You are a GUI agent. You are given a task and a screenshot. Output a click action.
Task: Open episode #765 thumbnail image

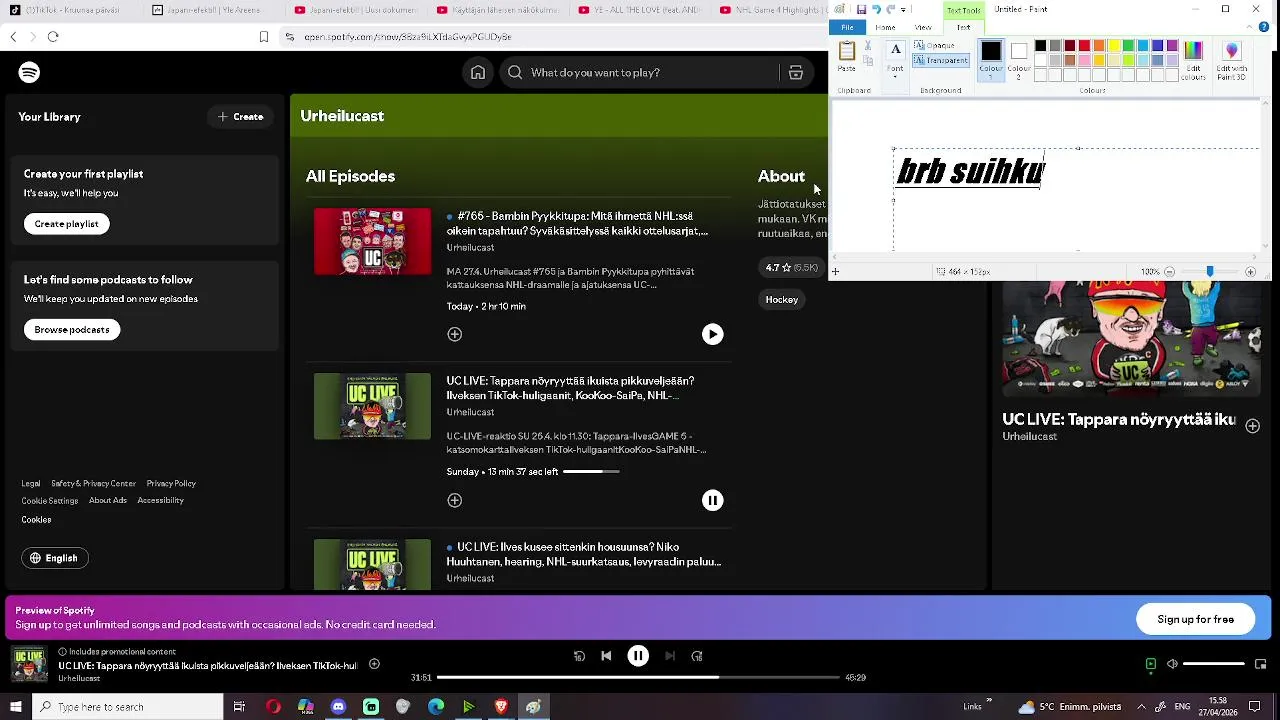pyautogui.click(x=372, y=241)
